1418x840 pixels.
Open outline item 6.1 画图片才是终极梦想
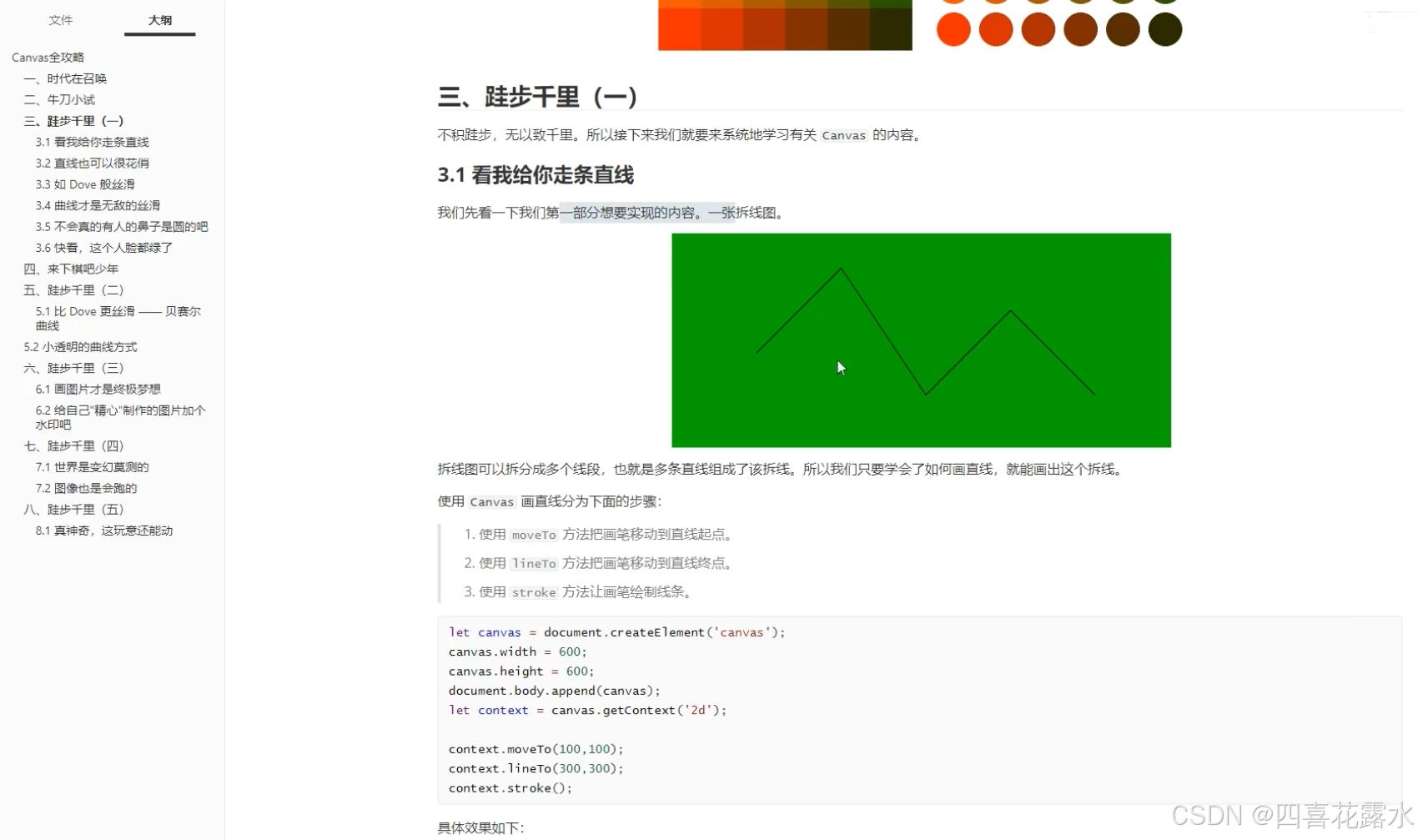pyautogui.click(x=98, y=390)
